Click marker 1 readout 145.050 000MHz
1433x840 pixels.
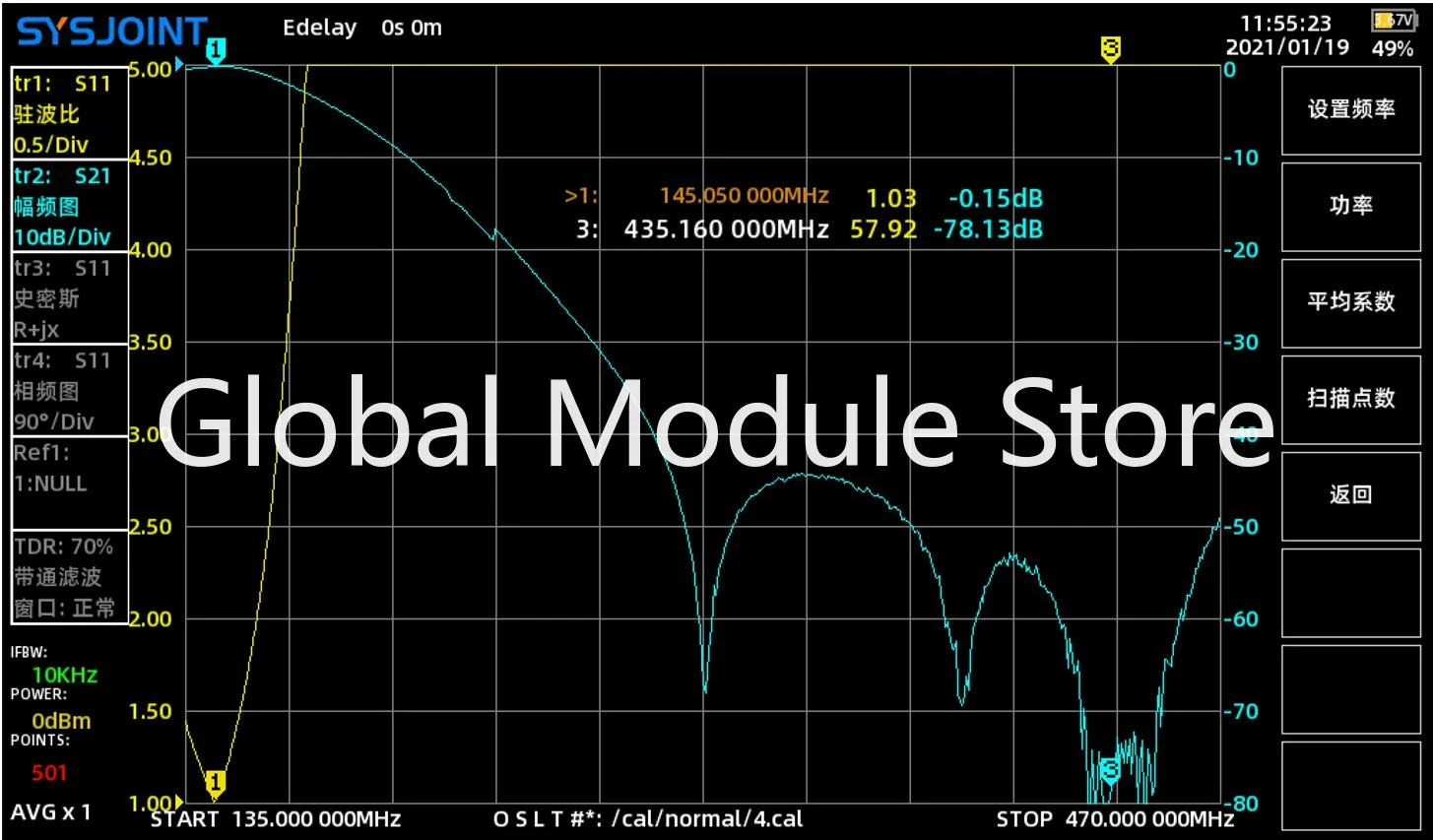tap(744, 196)
